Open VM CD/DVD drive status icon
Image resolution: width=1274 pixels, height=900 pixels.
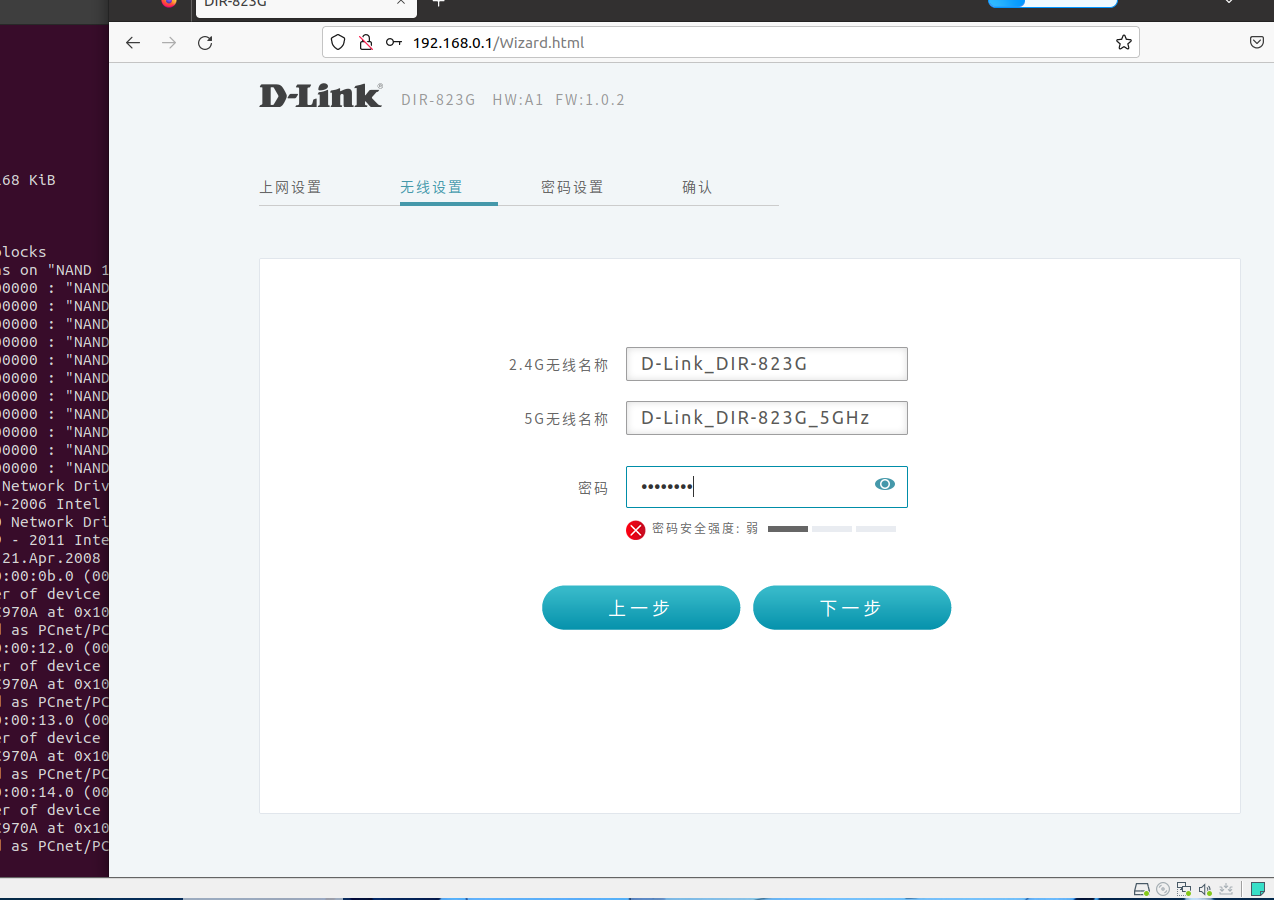point(1163,889)
